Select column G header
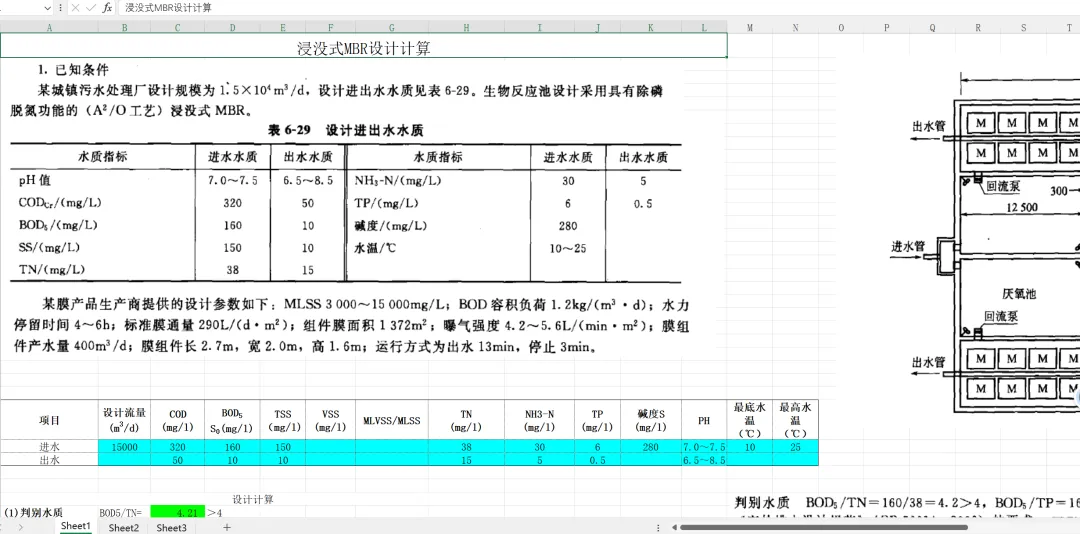The width and height of the screenshot is (1080, 534). (x=391, y=28)
